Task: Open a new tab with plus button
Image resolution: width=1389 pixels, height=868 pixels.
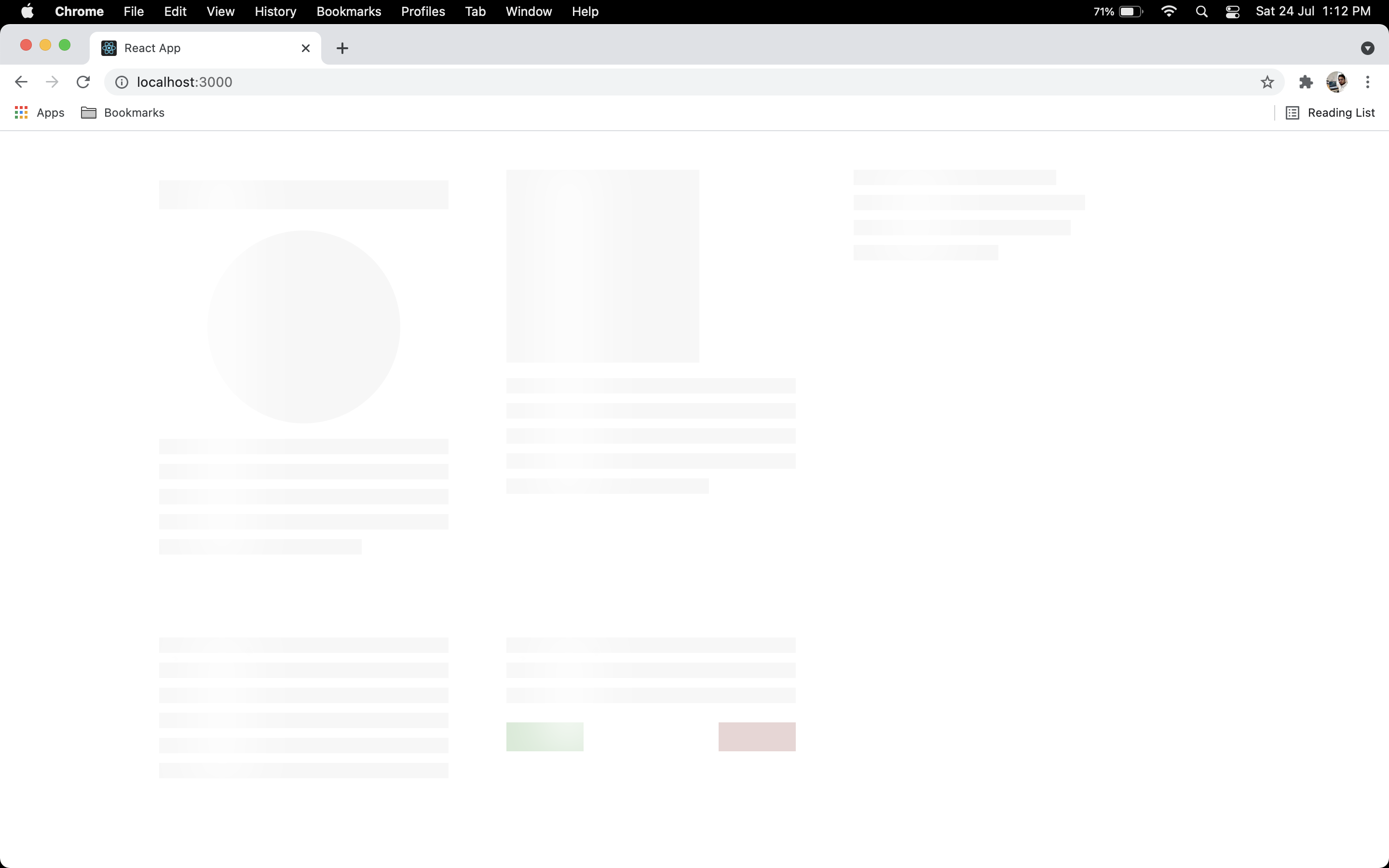Action: (x=342, y=48)
